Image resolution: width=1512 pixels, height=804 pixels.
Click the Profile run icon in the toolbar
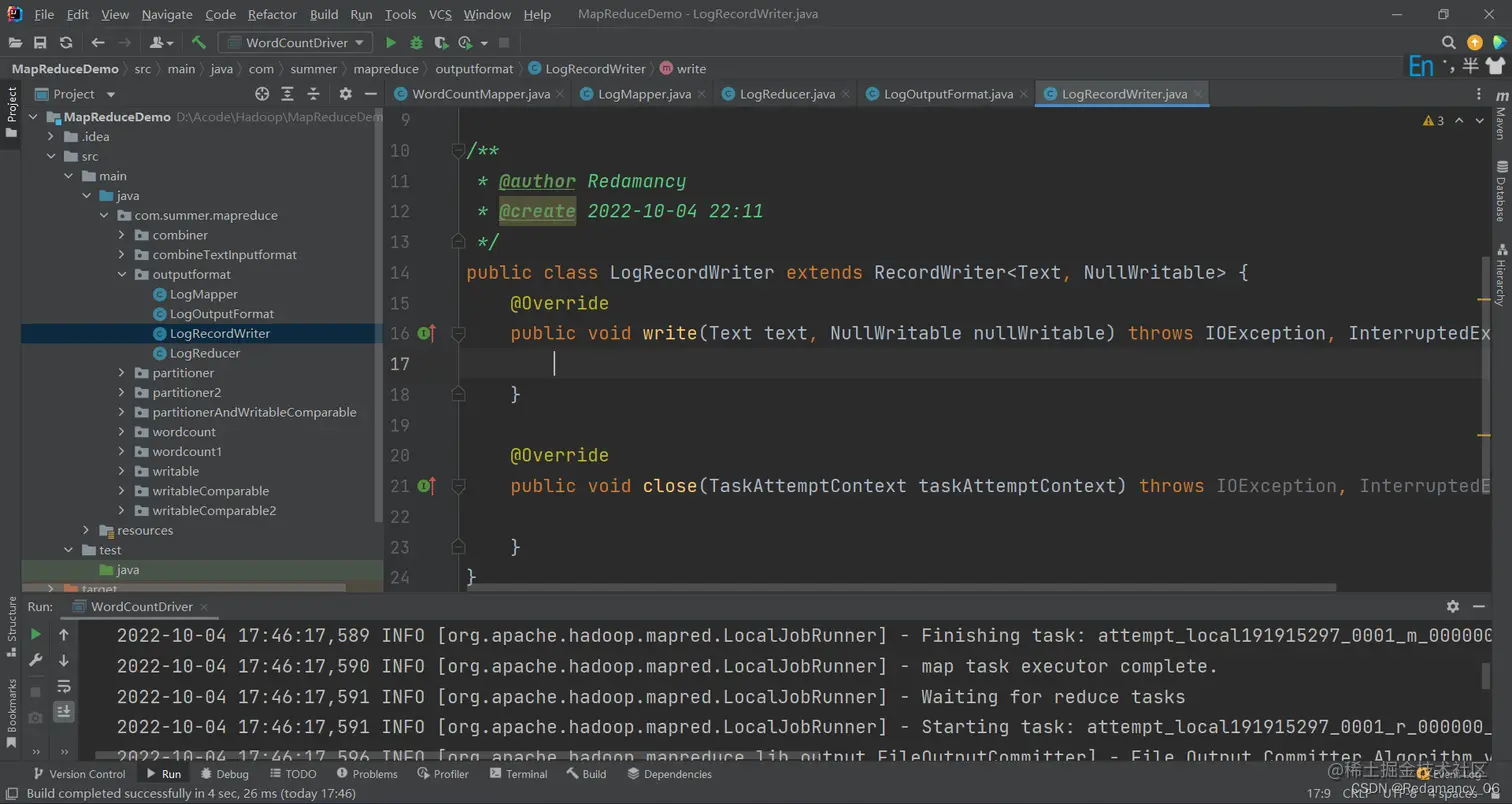coord(465,43)
